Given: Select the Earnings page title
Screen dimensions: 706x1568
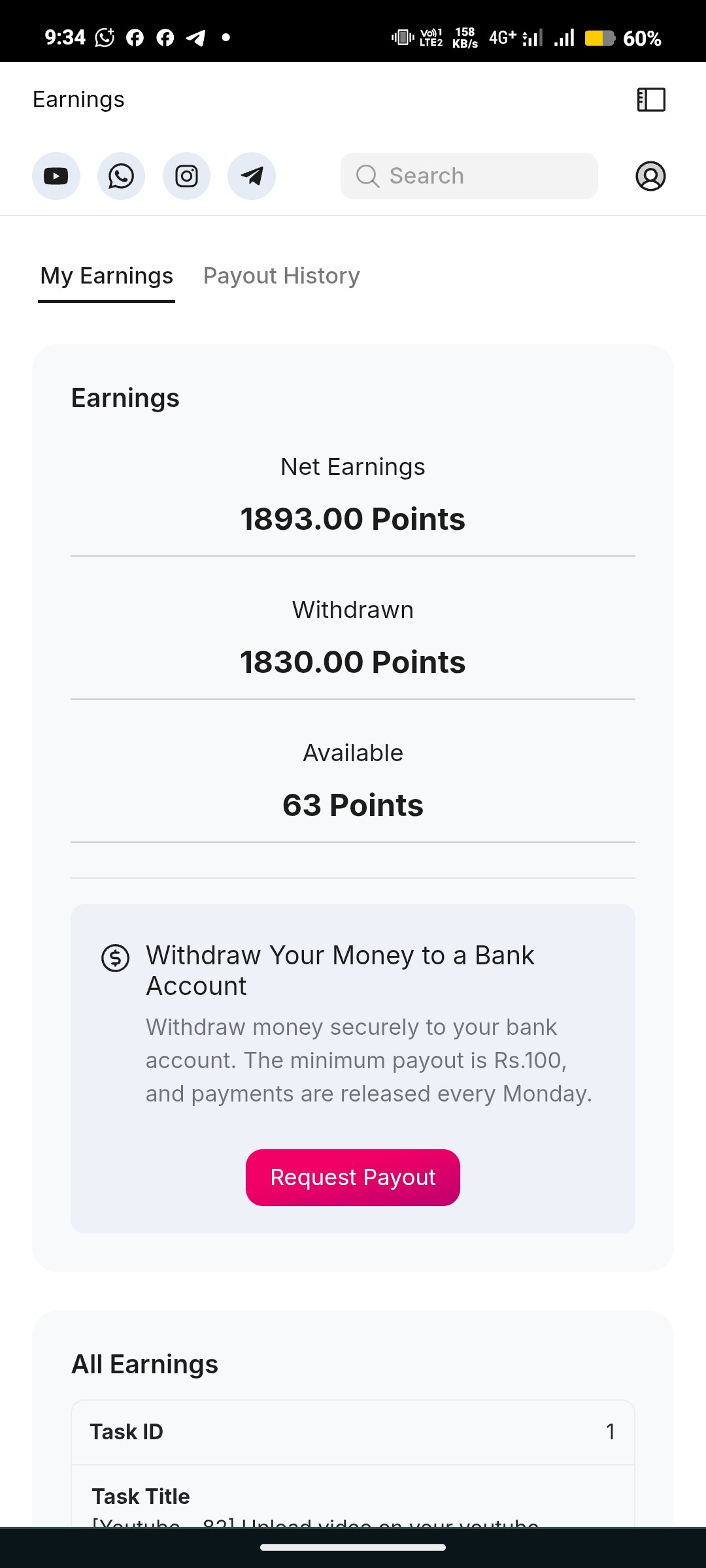Looking at the screenshot, I should pyautogui.click(x=78, y=99).
